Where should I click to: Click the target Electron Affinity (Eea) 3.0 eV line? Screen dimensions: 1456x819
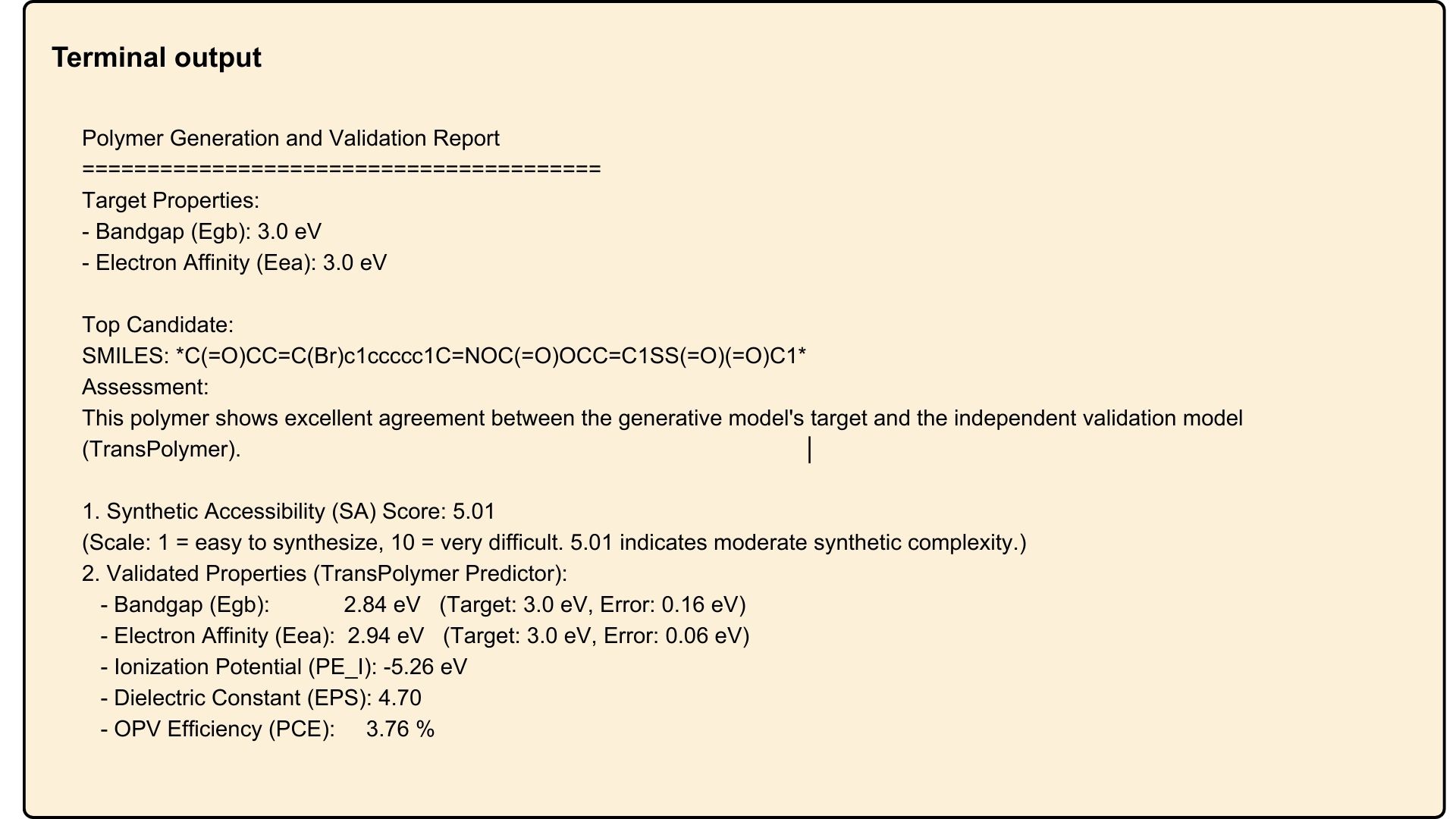pos(234,263)
